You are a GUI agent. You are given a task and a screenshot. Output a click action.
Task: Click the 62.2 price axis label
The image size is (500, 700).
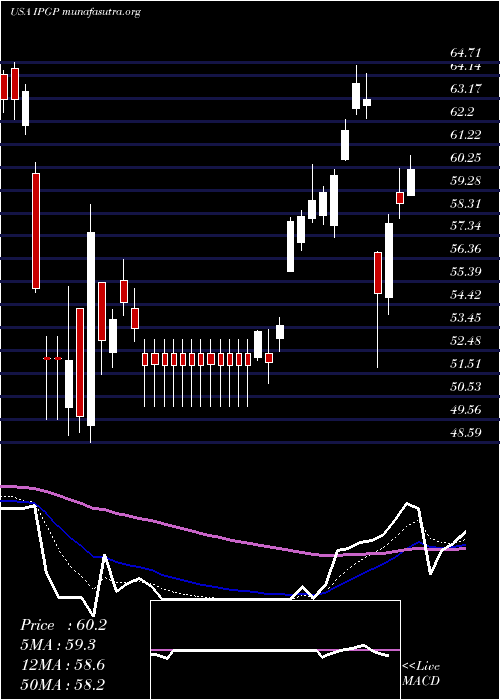tap(462, 112)
